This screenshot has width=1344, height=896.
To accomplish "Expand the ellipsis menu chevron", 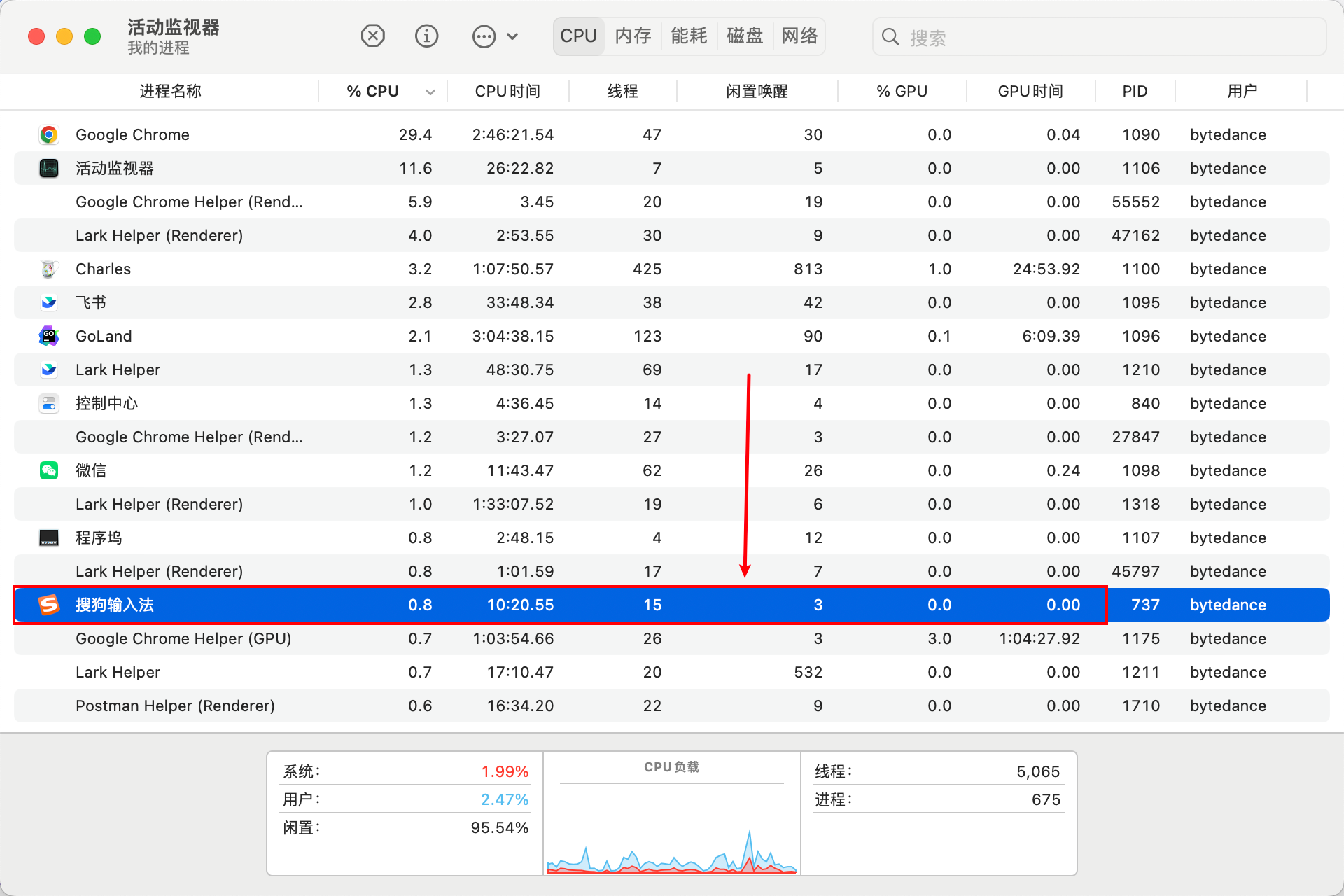I will point(512,36).
